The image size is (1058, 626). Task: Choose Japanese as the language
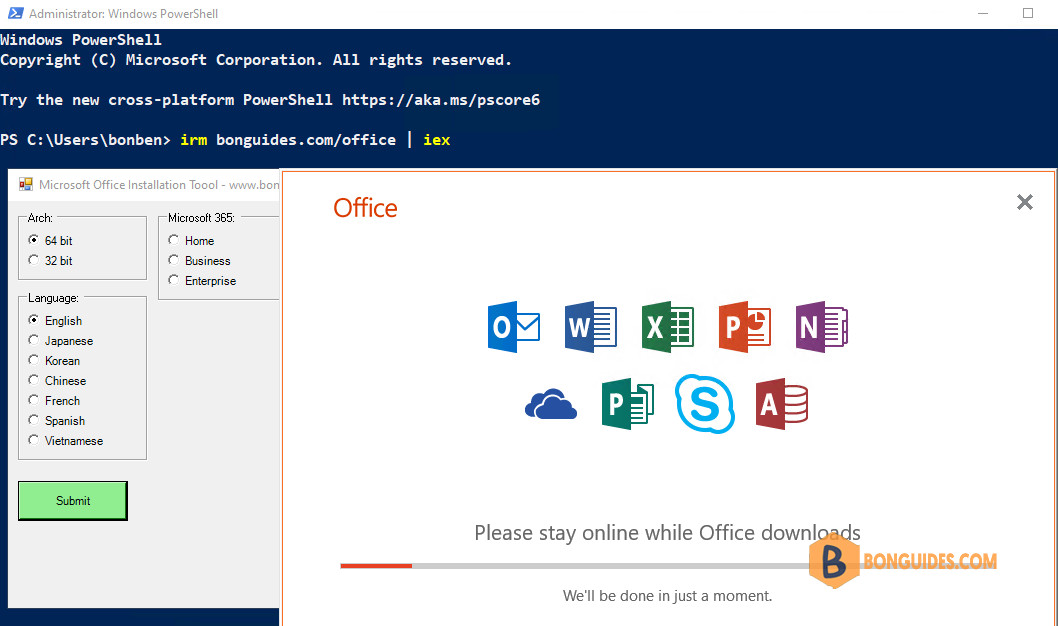pyautogui.click(x=61, y=341)
